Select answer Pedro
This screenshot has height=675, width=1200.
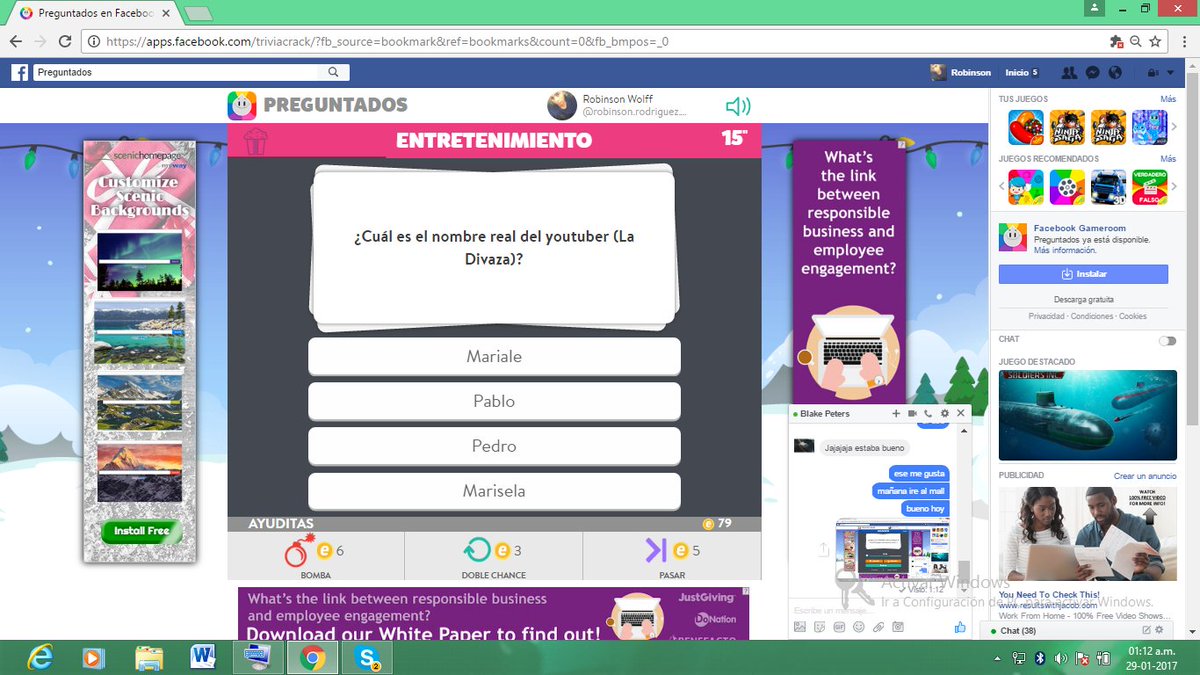[494, 446]
